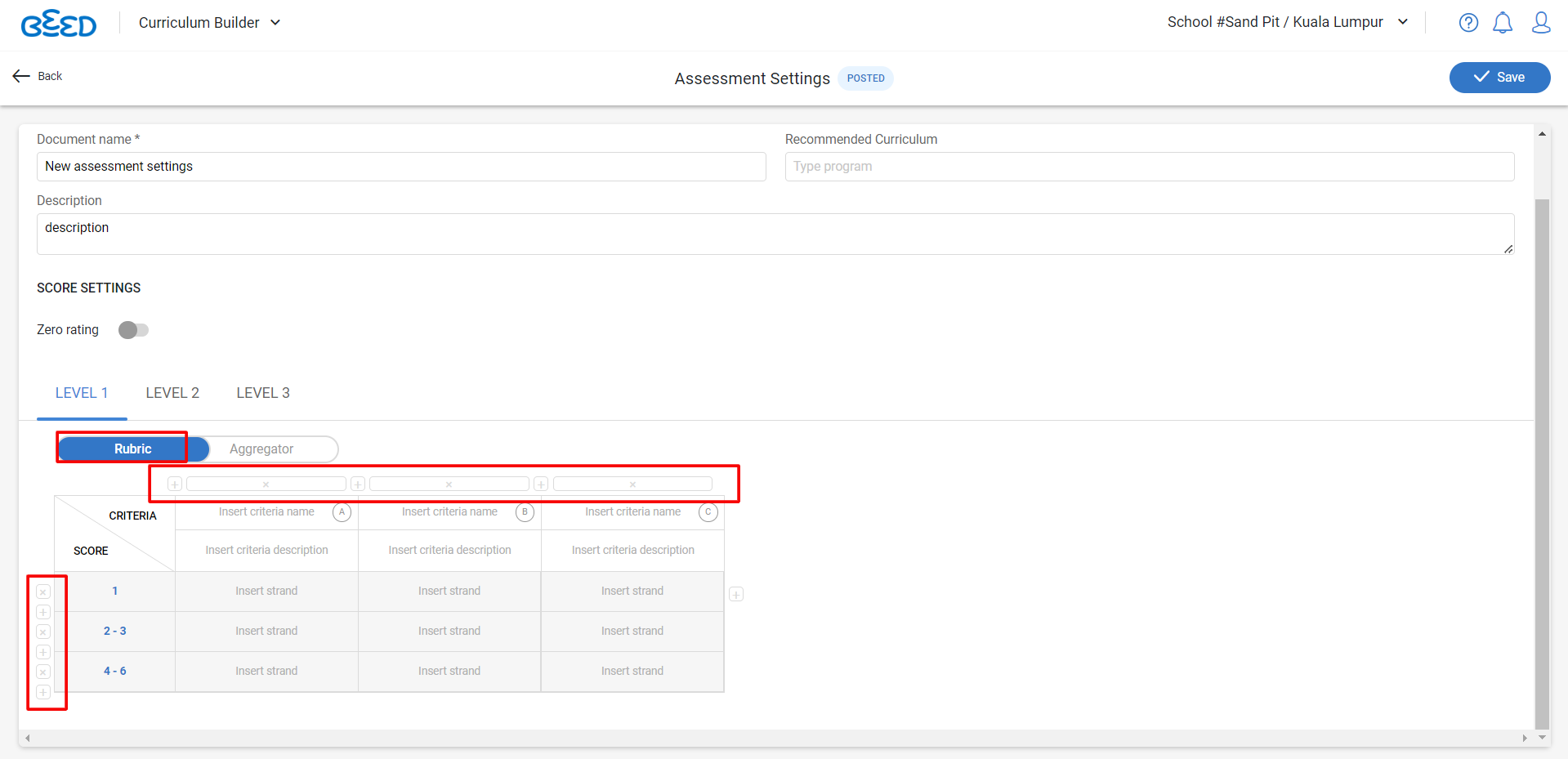1568x759 pixels.
Task: Click strand cell for score 1, column C
Action: pyautogui.click(x=632, y=592)
